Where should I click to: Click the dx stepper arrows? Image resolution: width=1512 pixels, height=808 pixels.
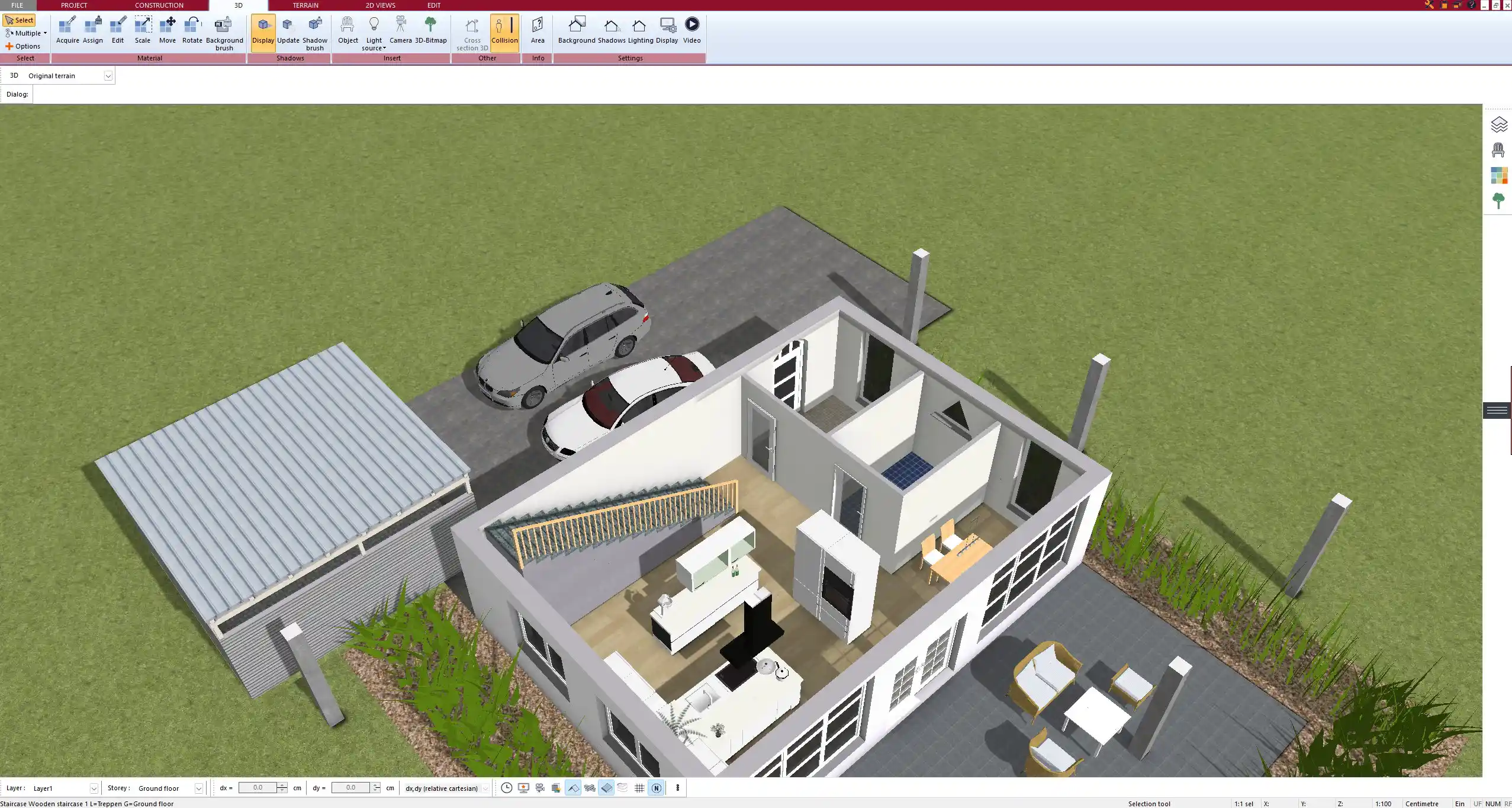pos(282,788)
